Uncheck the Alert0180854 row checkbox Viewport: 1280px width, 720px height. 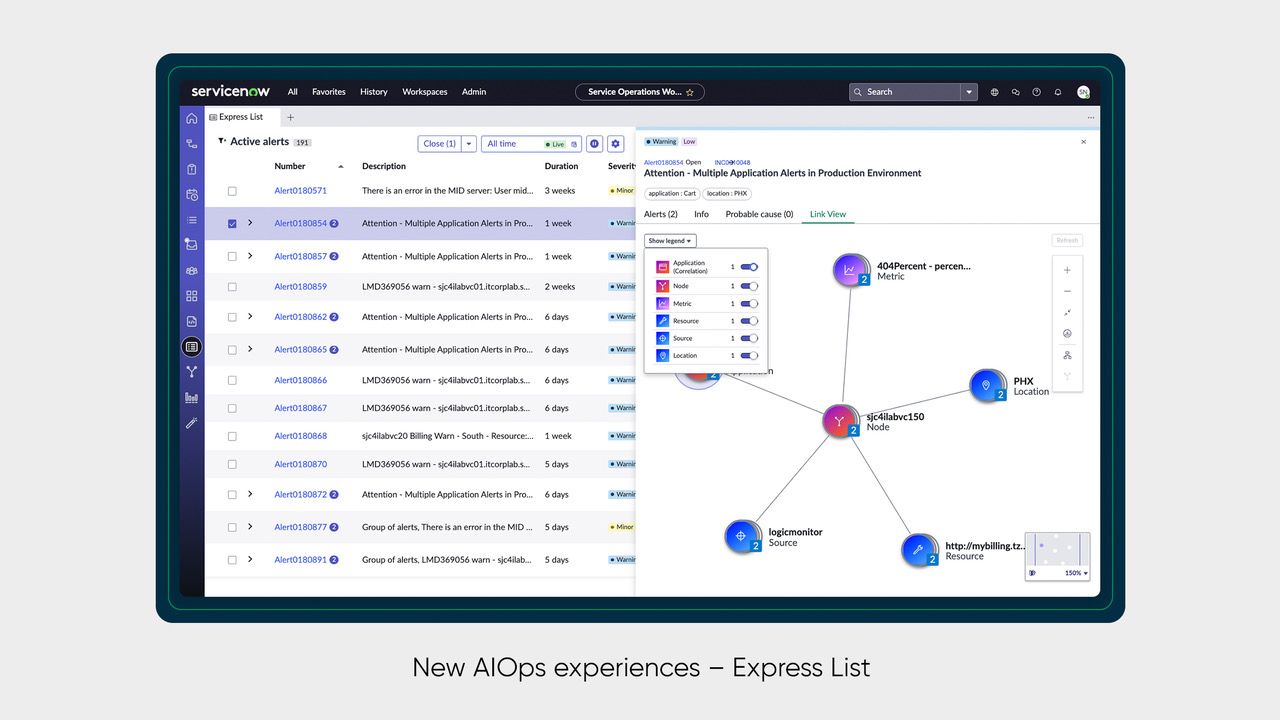(232, 224)
